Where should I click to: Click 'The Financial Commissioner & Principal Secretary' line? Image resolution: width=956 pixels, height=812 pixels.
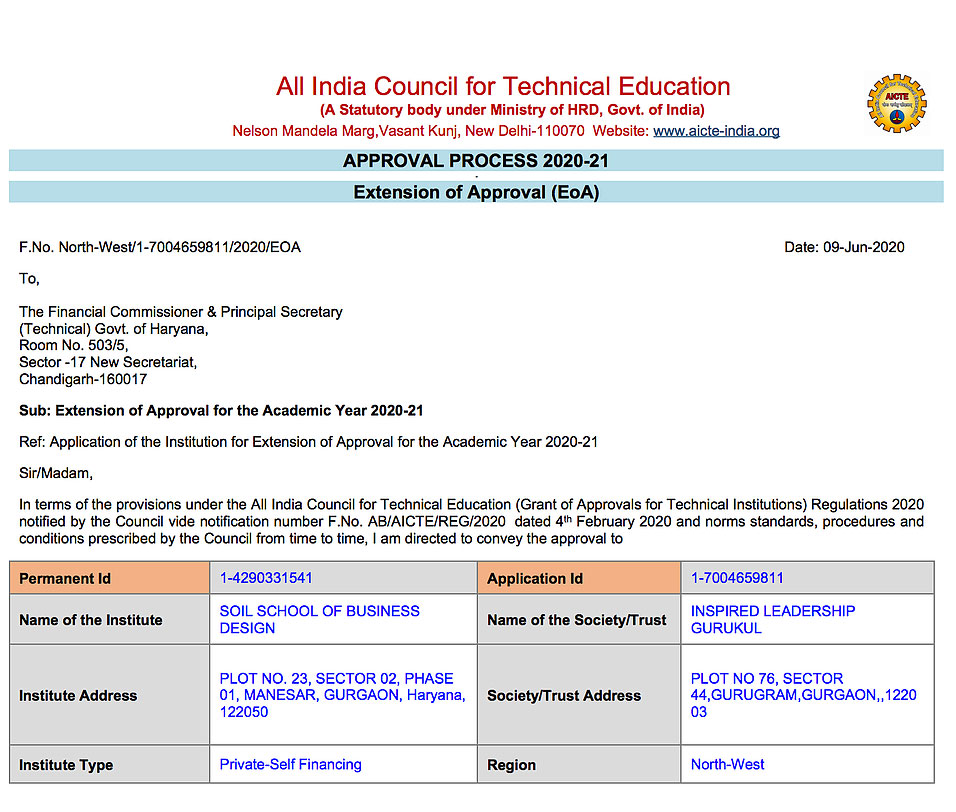click(x=180, y=312)
